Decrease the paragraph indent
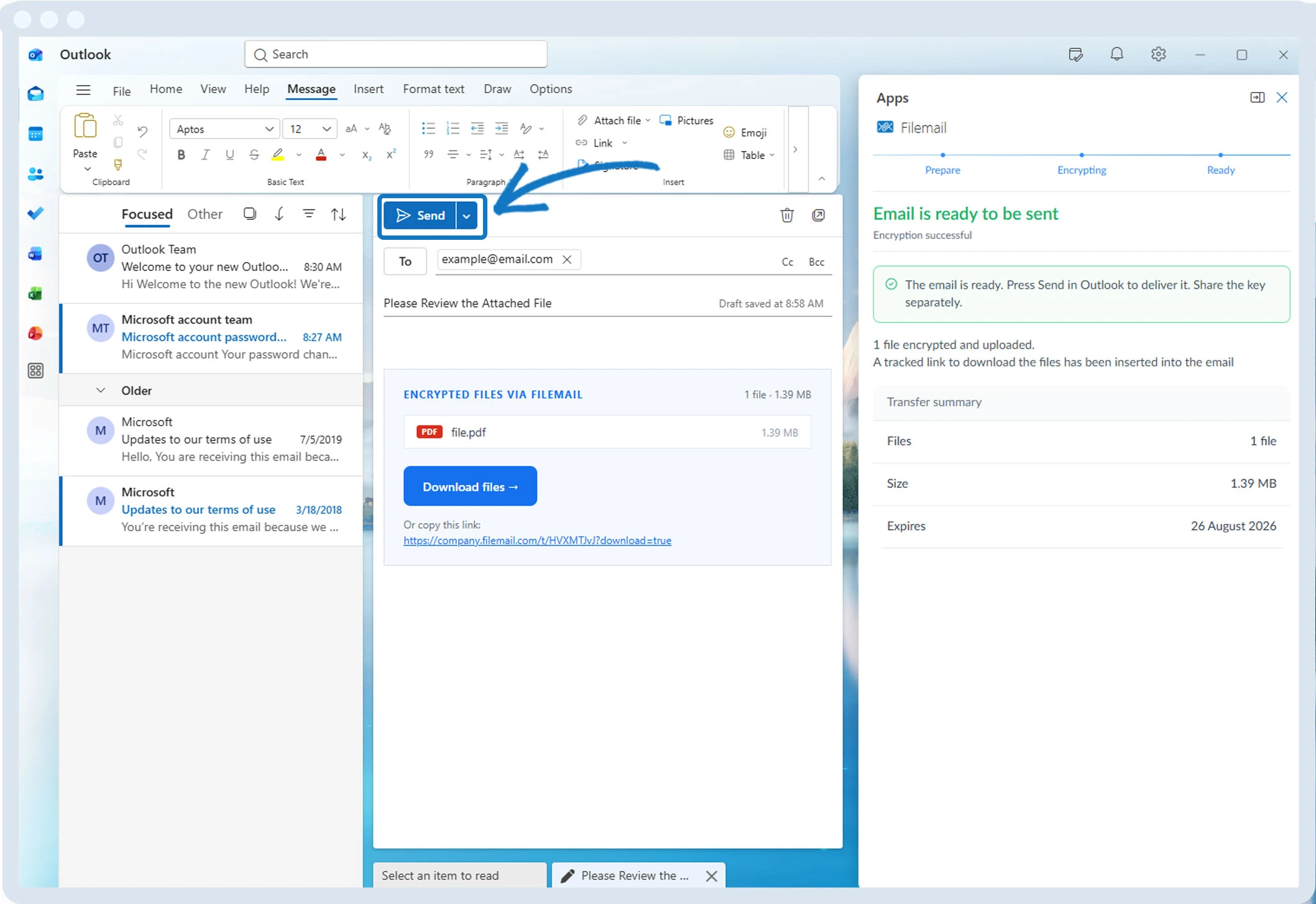The height and width of the screenshot is (904, 1316). pos(477,129)
